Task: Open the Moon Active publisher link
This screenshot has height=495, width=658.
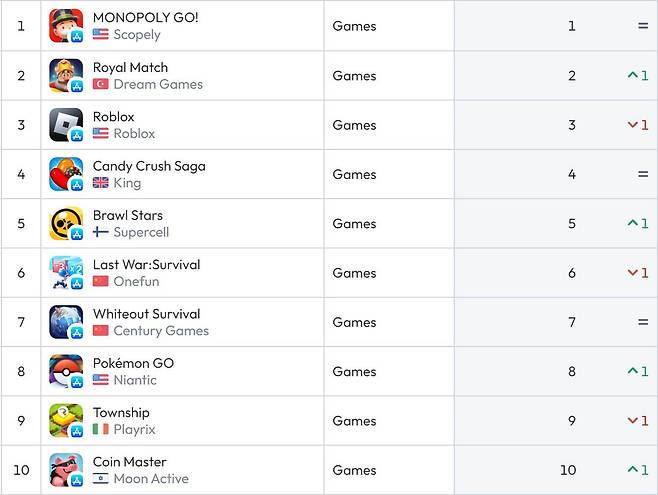Action: coord(151,479)
